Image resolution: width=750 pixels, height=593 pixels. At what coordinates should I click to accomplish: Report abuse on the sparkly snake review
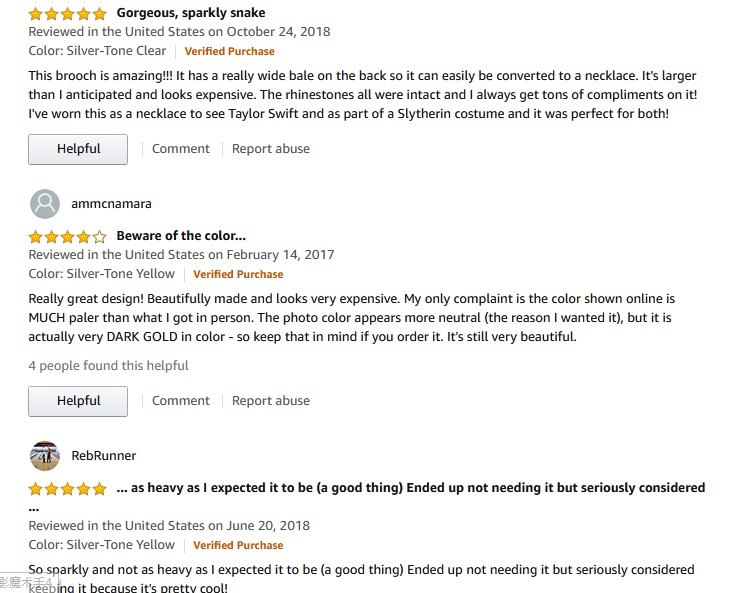coord(271,149)
